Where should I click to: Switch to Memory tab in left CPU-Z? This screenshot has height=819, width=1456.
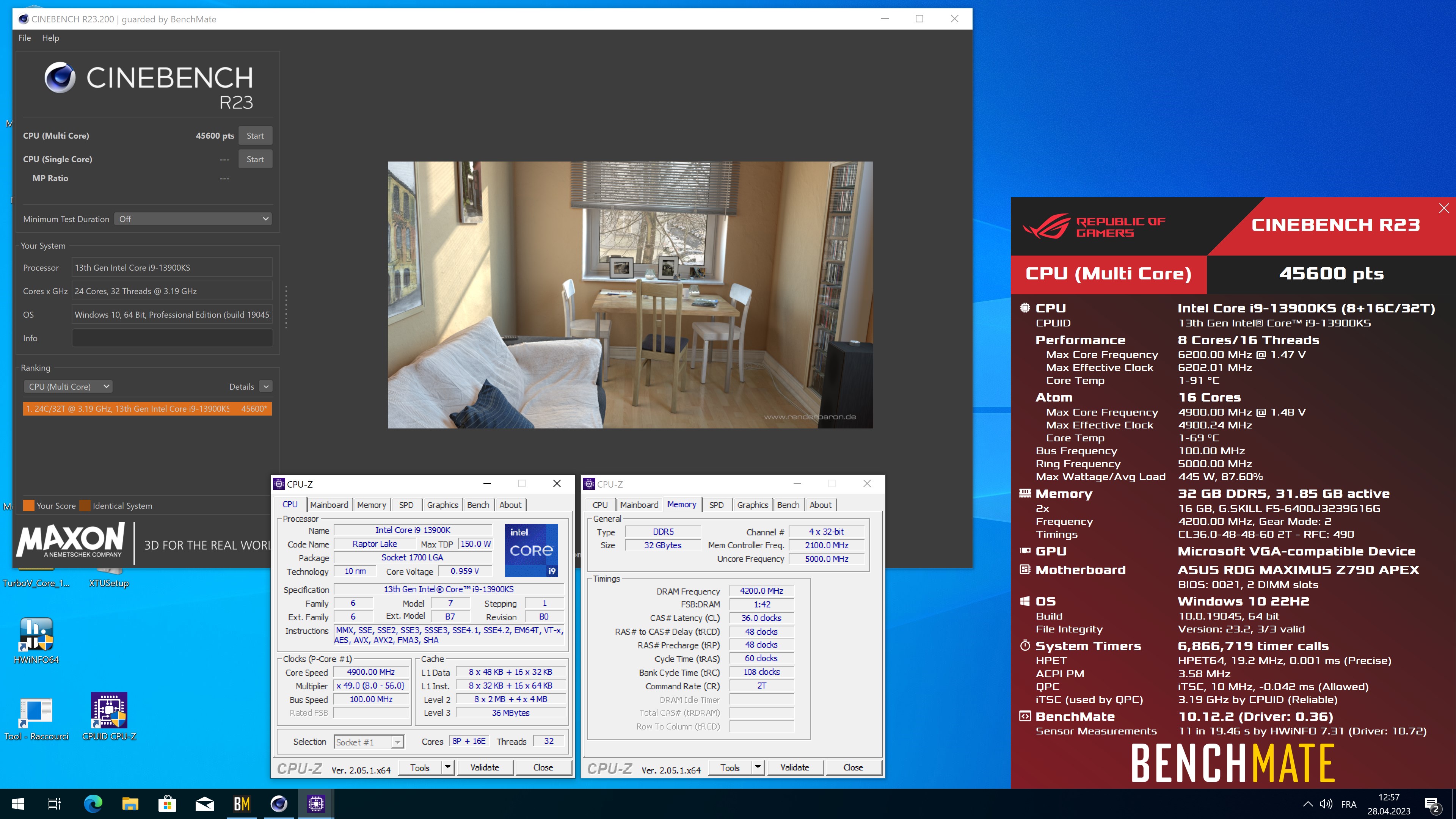[x=371, y=505]
